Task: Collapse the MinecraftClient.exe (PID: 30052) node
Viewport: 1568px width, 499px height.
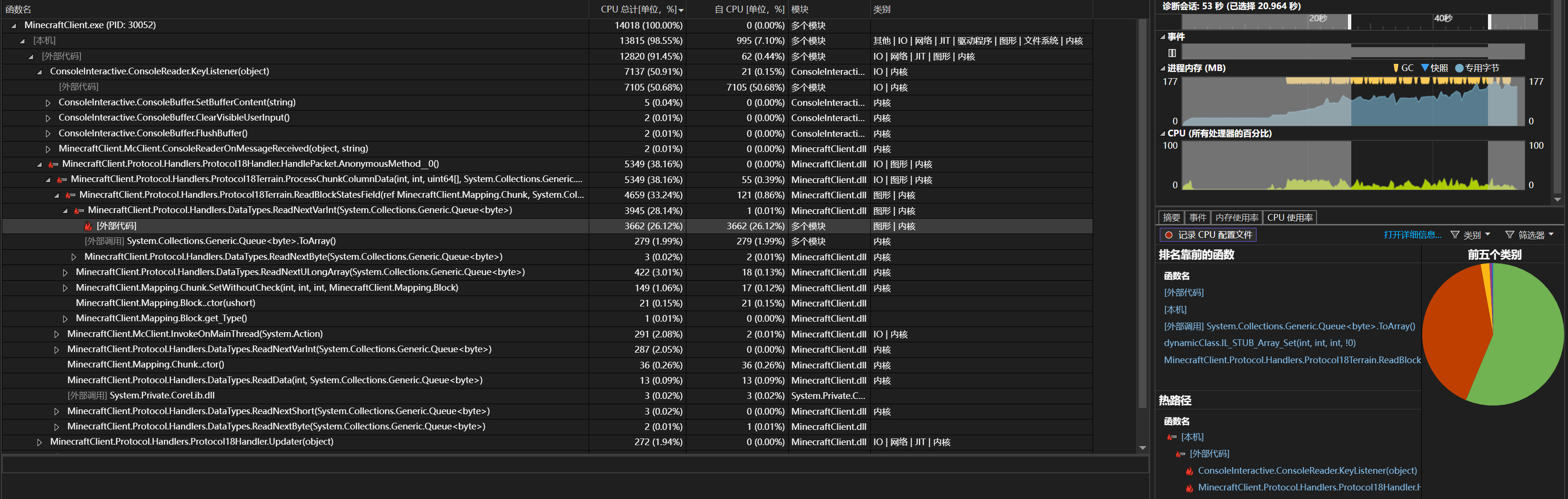Action: (14, 26)
